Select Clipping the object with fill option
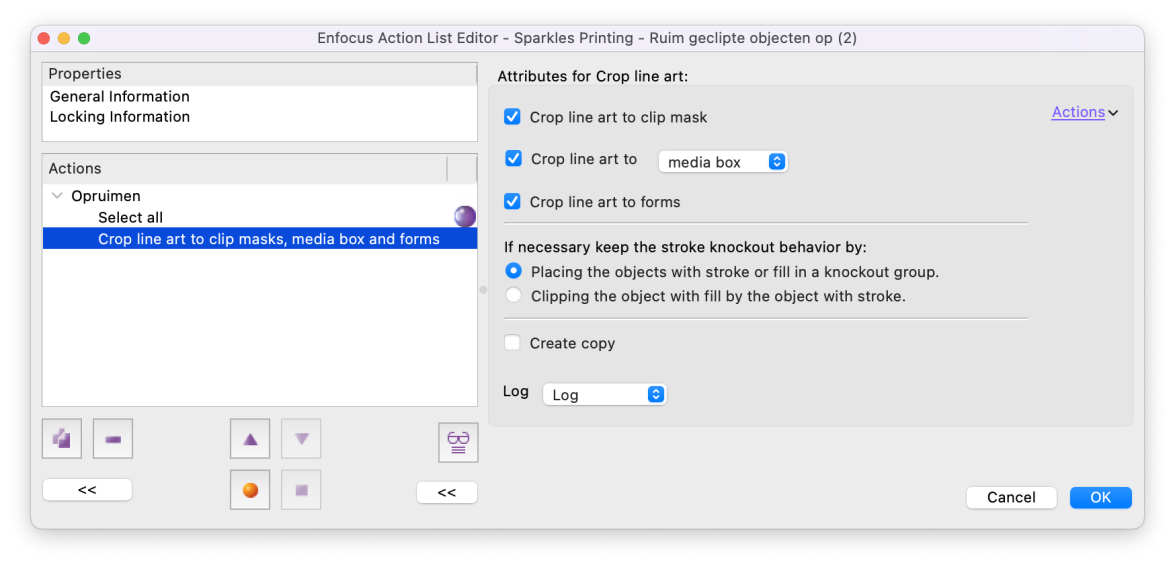 point(513,295)
